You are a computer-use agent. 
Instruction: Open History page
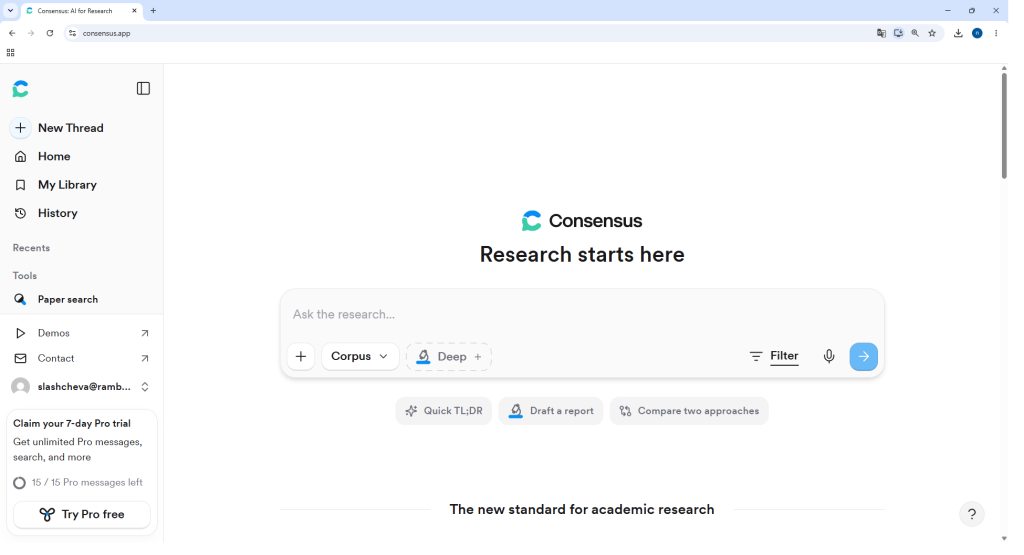(46, 214)
